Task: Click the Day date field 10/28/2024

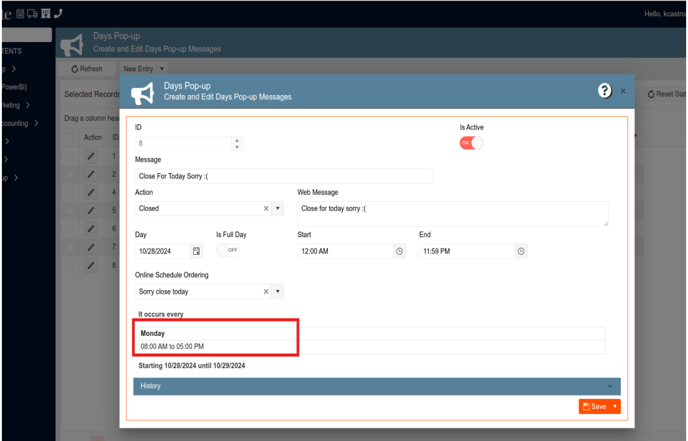Action: (x=163, y=251)
